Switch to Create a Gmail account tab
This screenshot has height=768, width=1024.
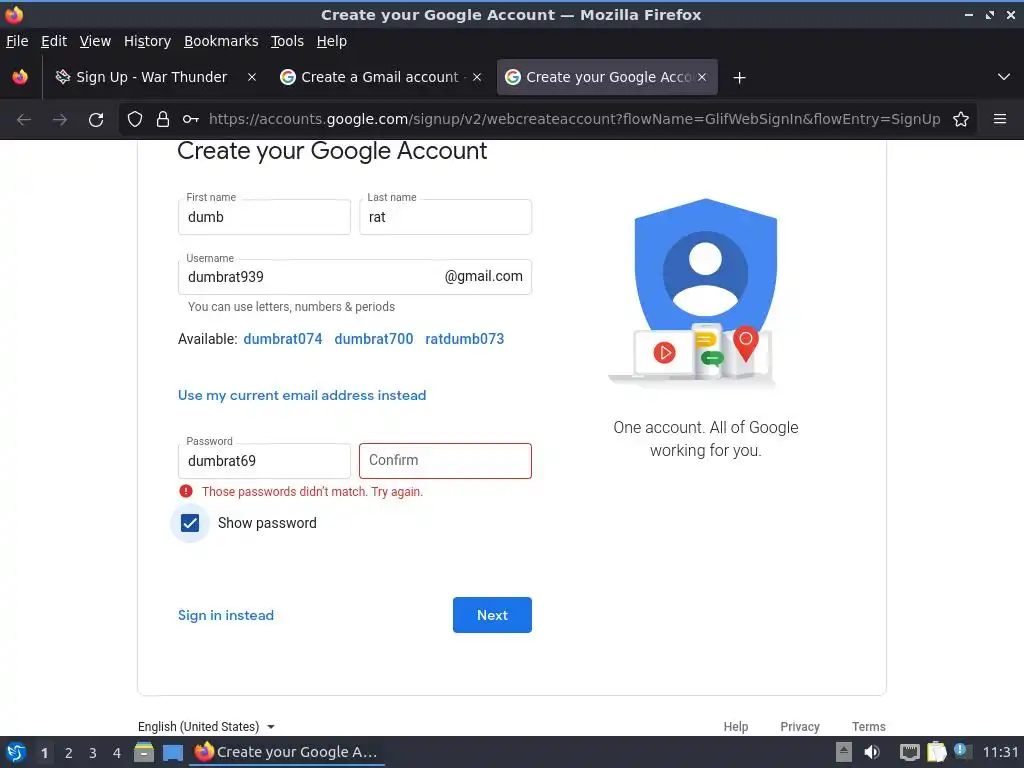pos(380,77)
